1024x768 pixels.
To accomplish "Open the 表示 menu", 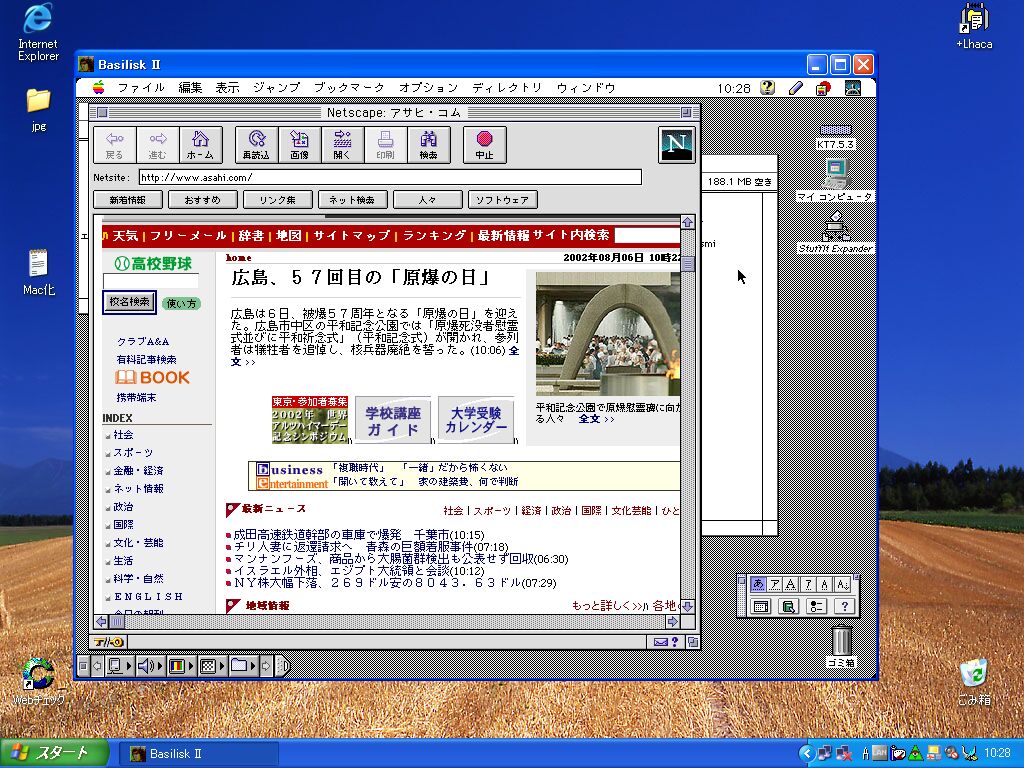I will point(228,88).
